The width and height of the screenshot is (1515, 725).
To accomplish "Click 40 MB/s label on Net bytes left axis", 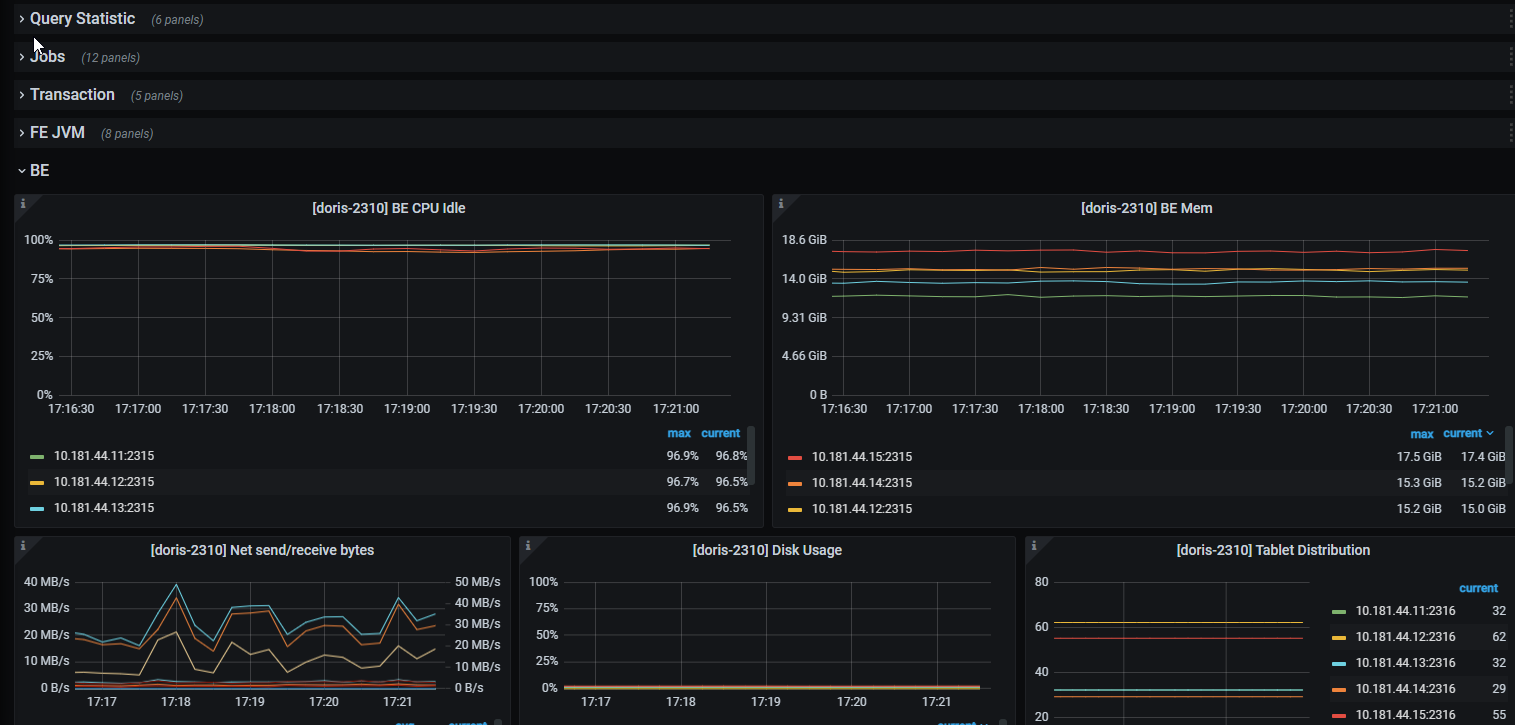I will [x=46, y=582].
